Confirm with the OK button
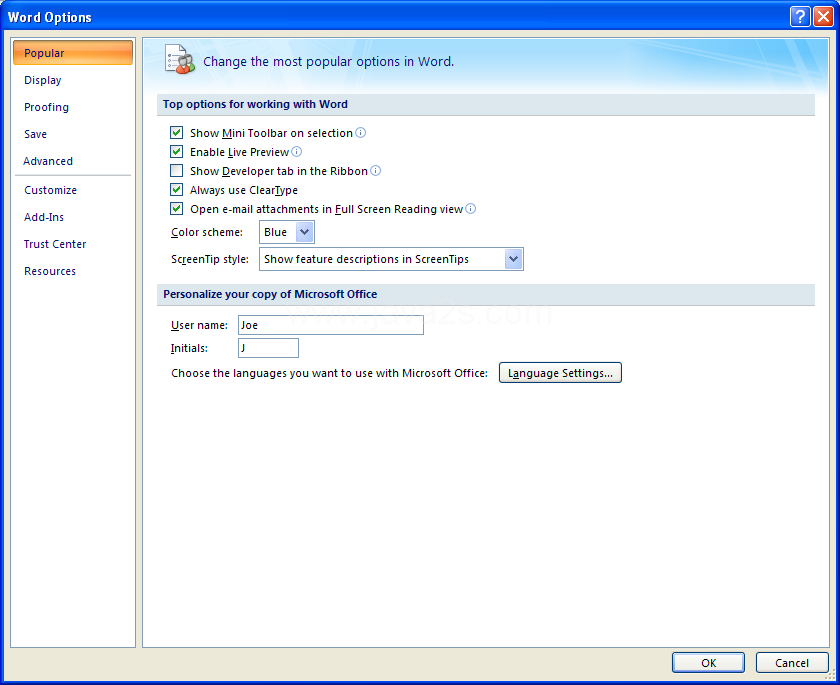 click(x=708, y=663)
